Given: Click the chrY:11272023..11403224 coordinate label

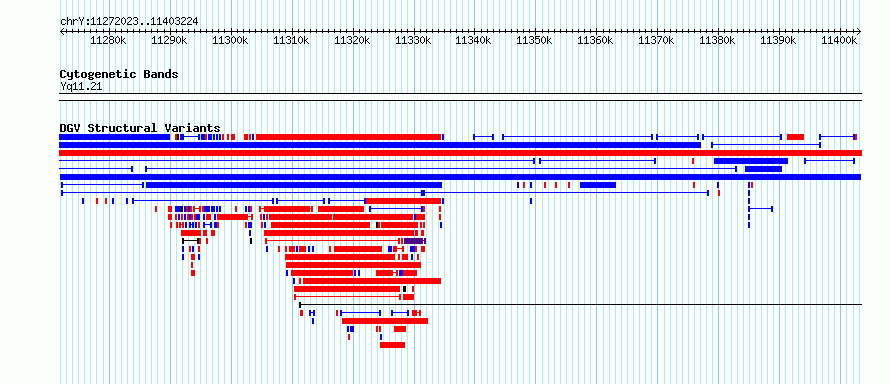Looking at the screenshot, I should click(129, 21).
